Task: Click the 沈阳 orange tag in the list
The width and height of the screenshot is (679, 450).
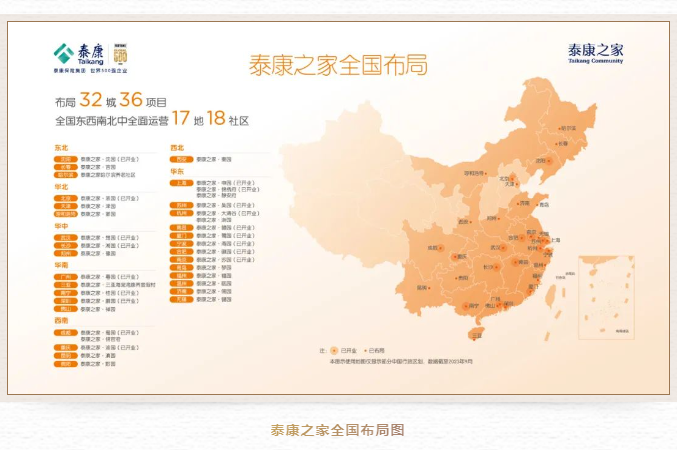Action: [x=66, y=159]
